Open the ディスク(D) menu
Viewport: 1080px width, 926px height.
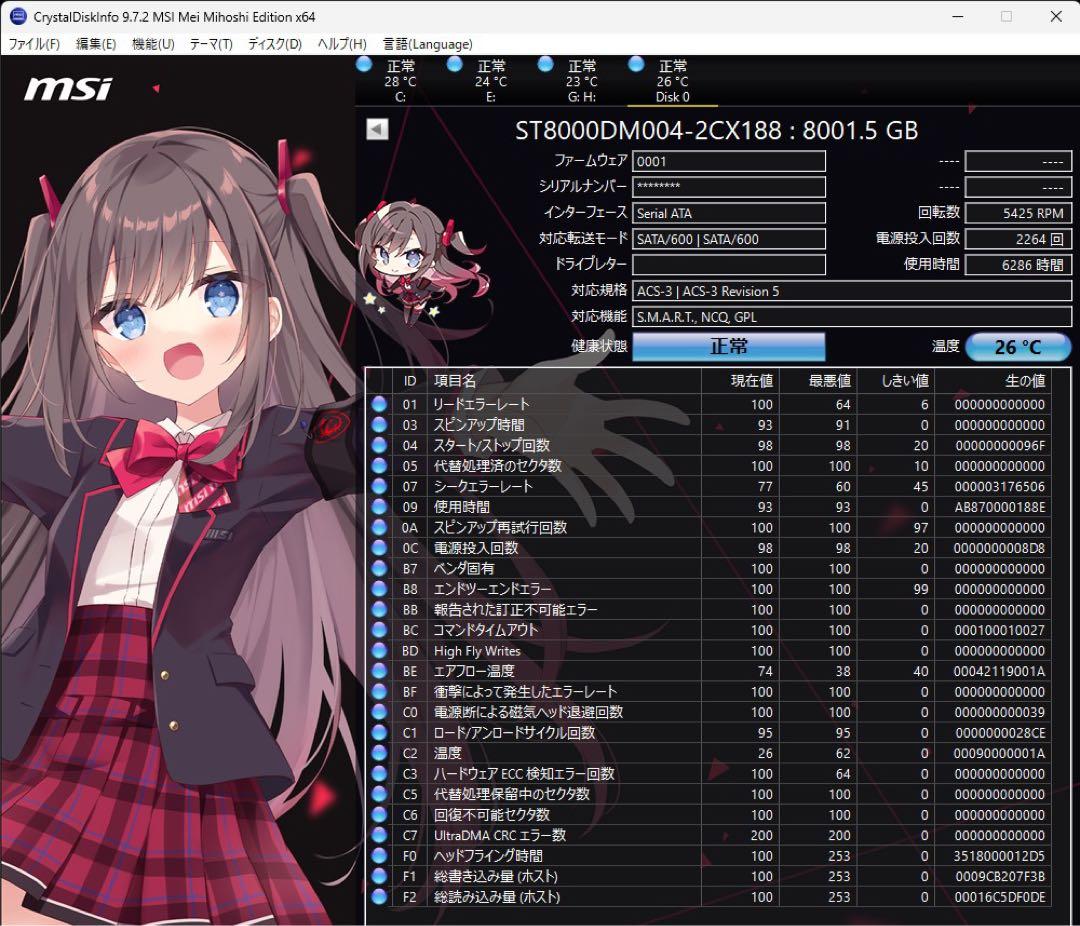point(275,44)
